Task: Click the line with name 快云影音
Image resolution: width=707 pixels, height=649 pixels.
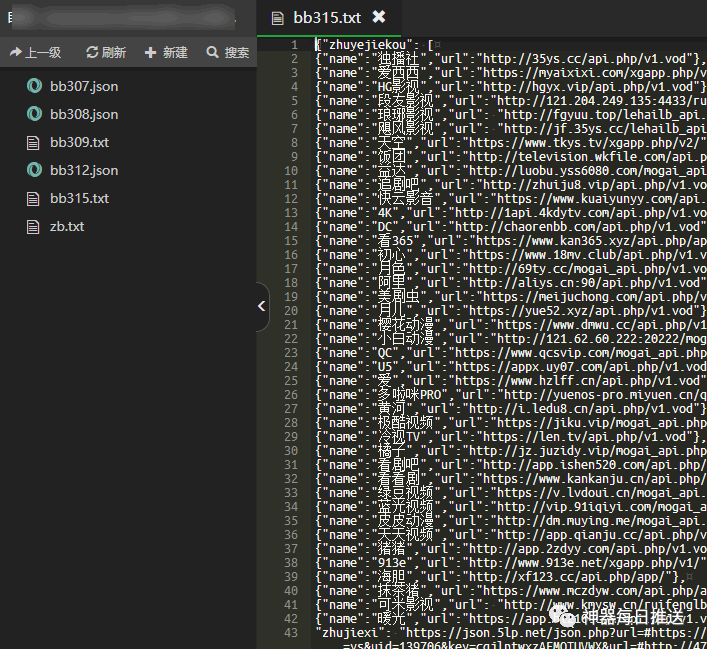Action: coord(510,198)
